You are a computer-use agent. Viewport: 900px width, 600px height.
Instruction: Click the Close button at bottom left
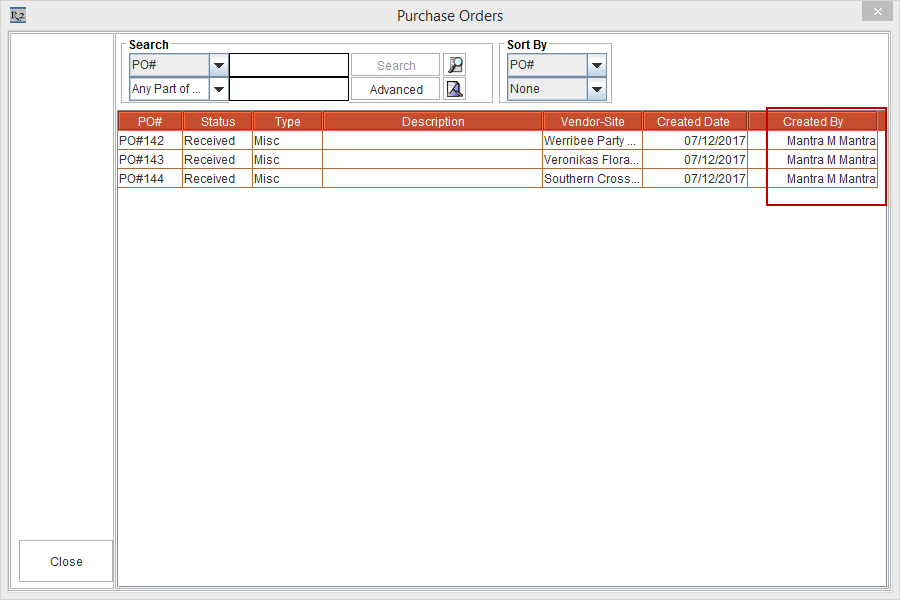pos(66,561)
